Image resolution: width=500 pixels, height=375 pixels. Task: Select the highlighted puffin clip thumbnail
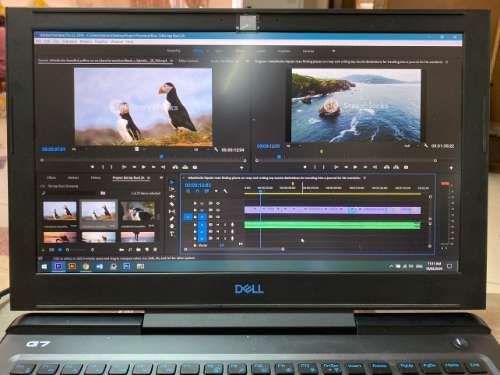point(99,214)
